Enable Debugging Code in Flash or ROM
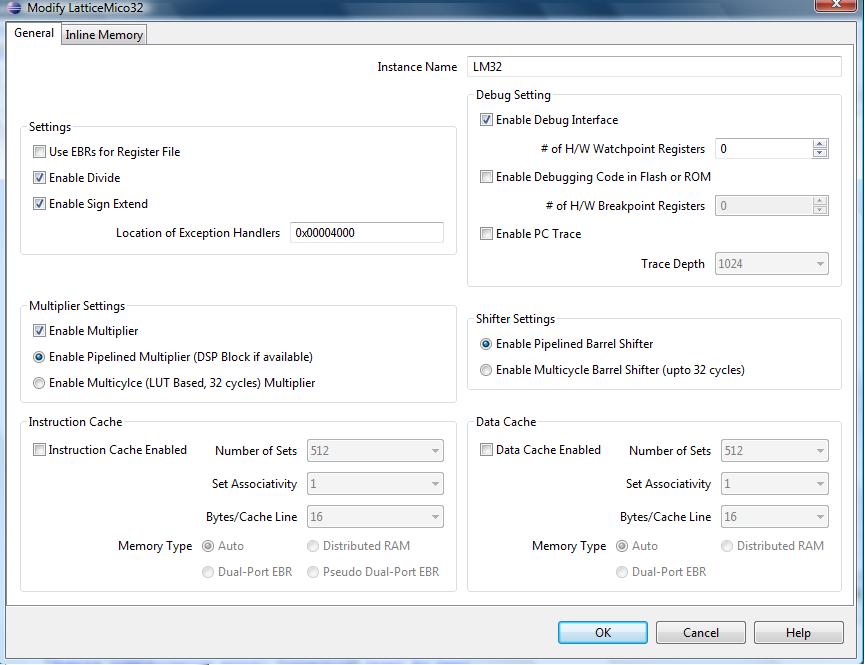This screenshot has width=865, height=665. (486, 177)
